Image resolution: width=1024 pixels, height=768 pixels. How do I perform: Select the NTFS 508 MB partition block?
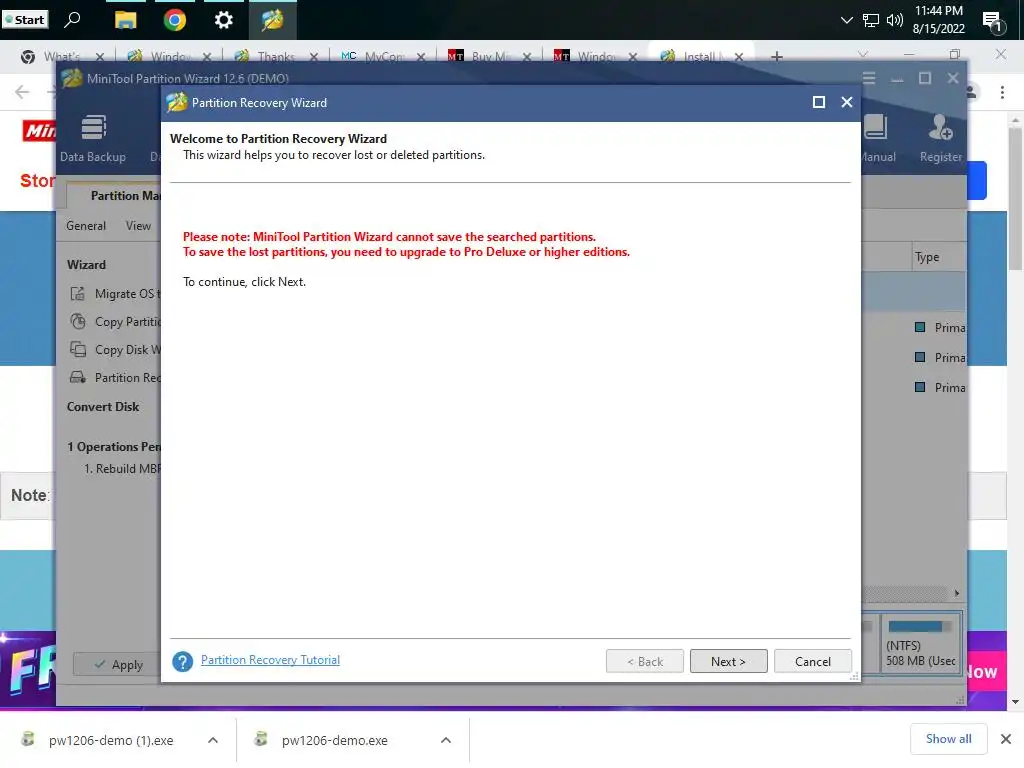[x=921, y=644]
